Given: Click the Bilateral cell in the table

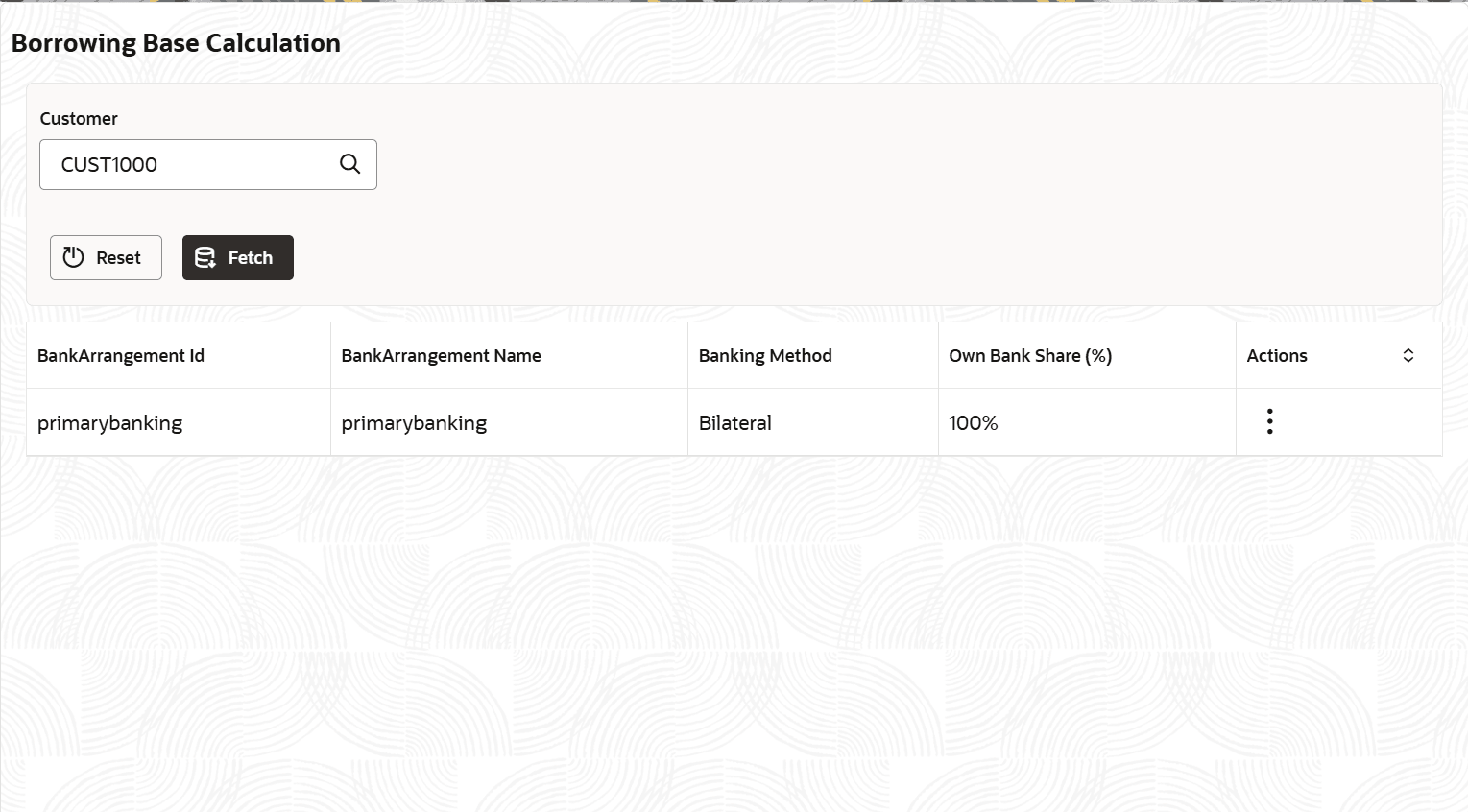Looking at the screenshot, I should (x=813, y=422).
